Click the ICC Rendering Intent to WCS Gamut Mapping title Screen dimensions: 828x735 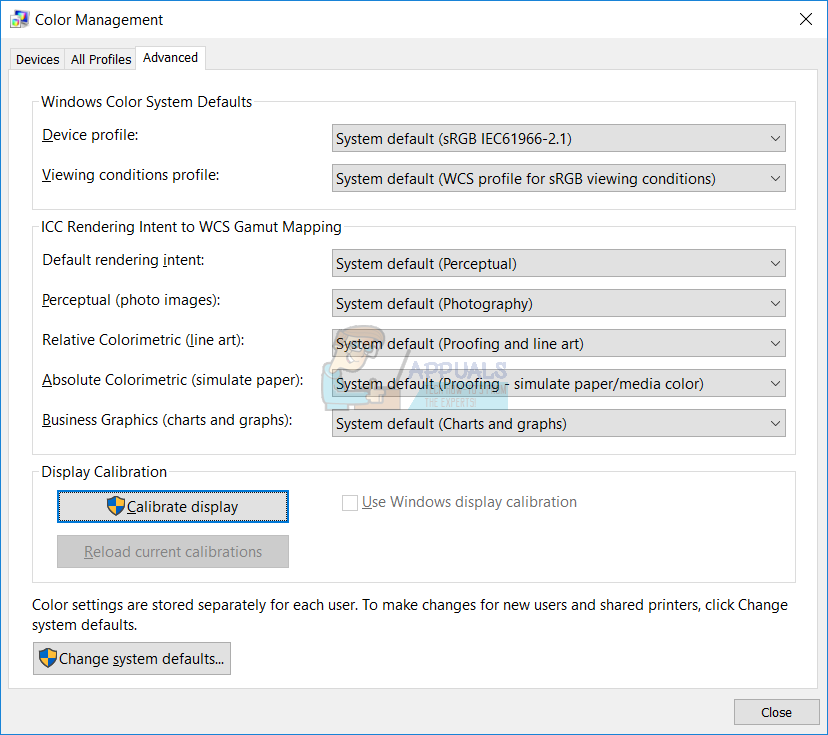191,227
